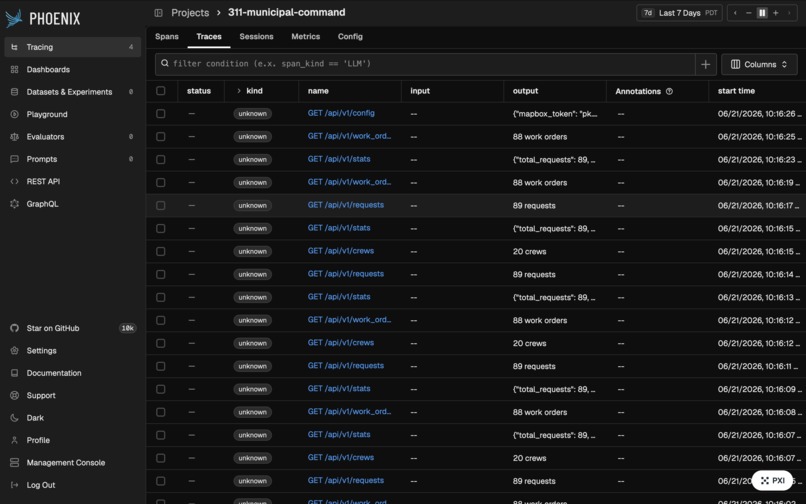This screenshot has width=806, height=504.
Task: Check the stats row at 10:16:23
Action: click(x=160, y=159)
